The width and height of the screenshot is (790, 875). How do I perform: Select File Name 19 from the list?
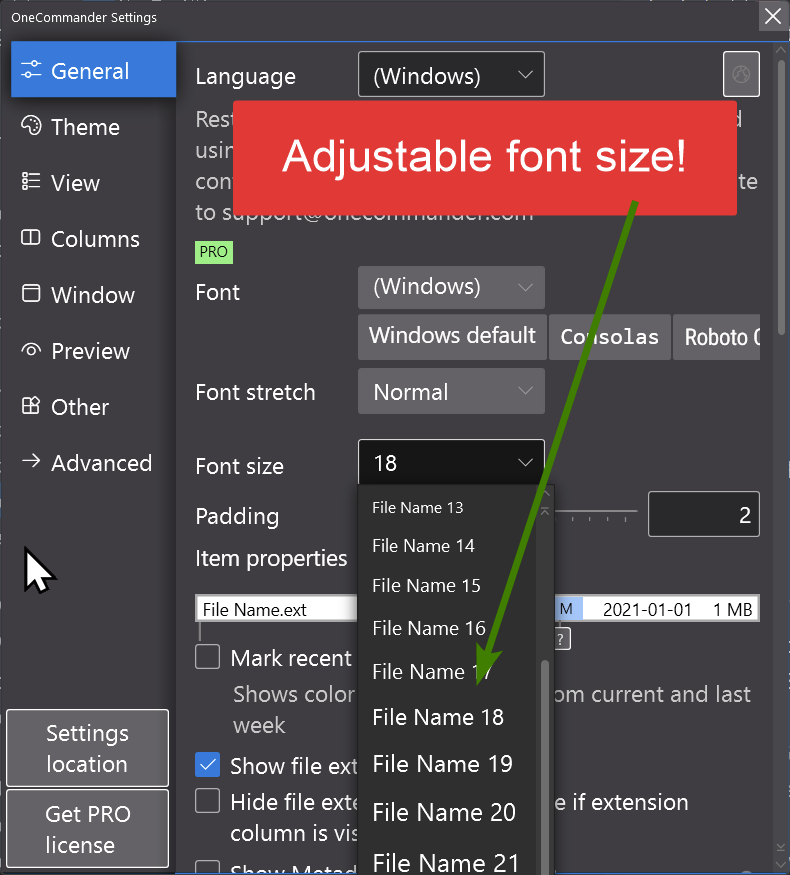tap(442, 764)
